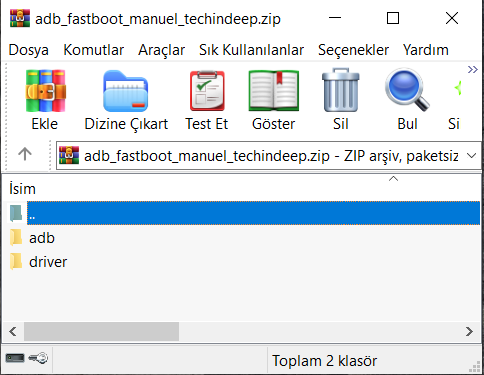Click the Bul magnifier search icon
The image size is (484, 375).
[x=407, y=90]
